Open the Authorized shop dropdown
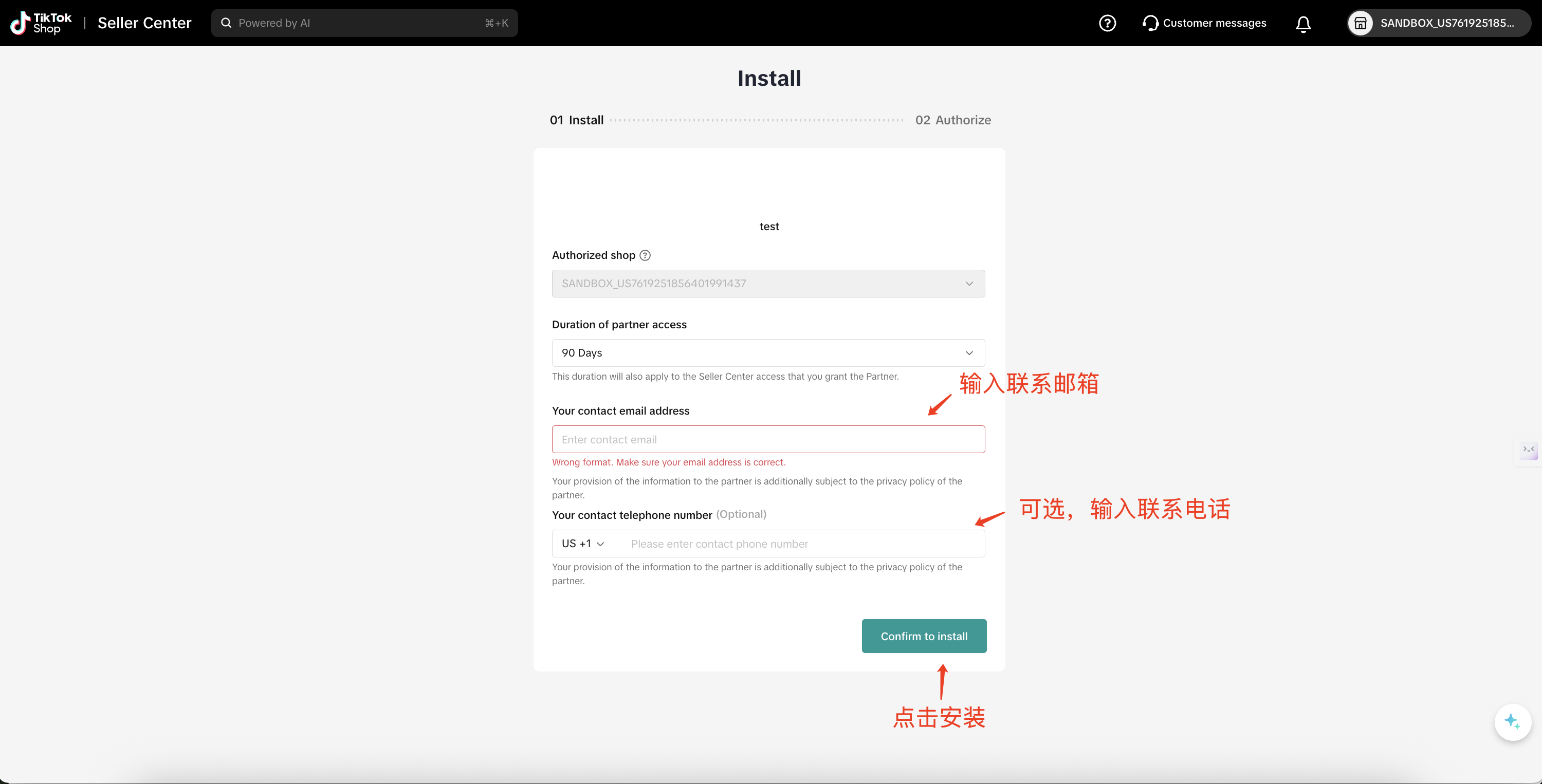The height and width of the screenshot is (784, 1542). [768, 283]
